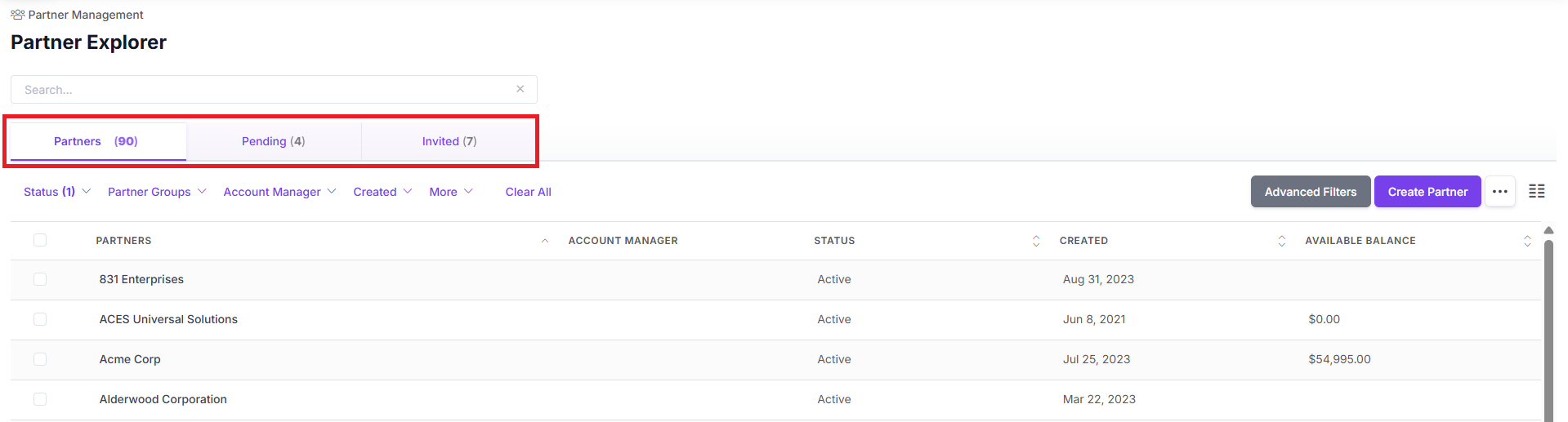This screenshot has width=1568, height=422.
Task: Tick the select-all checkbox in header
Action: [x=40, y=240]
